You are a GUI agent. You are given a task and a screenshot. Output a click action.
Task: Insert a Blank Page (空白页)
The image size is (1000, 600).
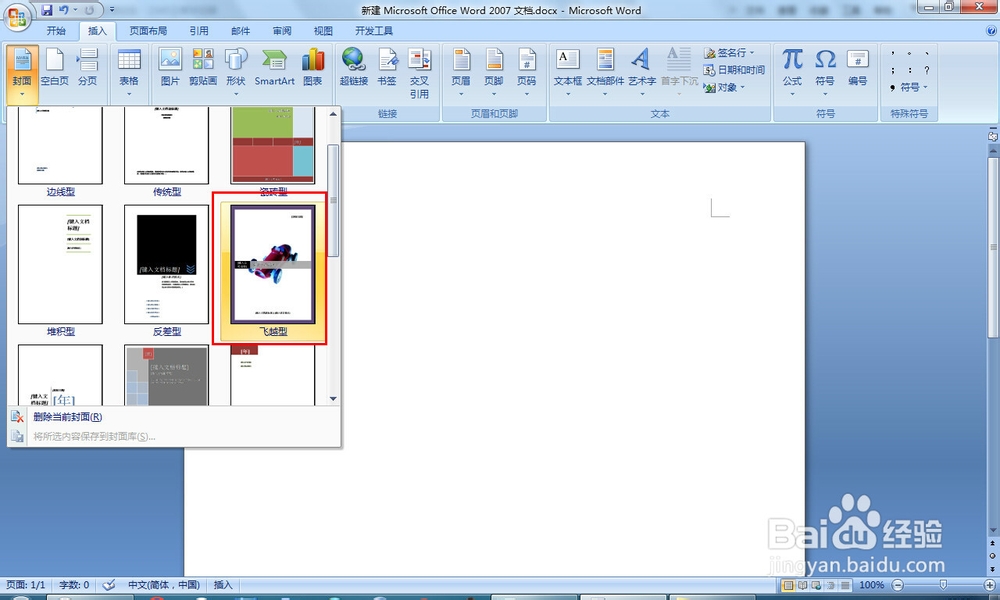point(55,68)
